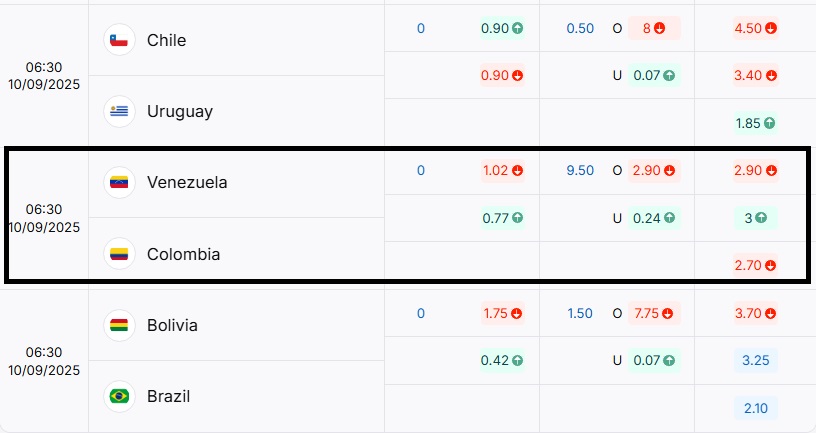
Task: Choose the draw odds 3.25 for Bolivia-Brazil
Action: point(755,361)
